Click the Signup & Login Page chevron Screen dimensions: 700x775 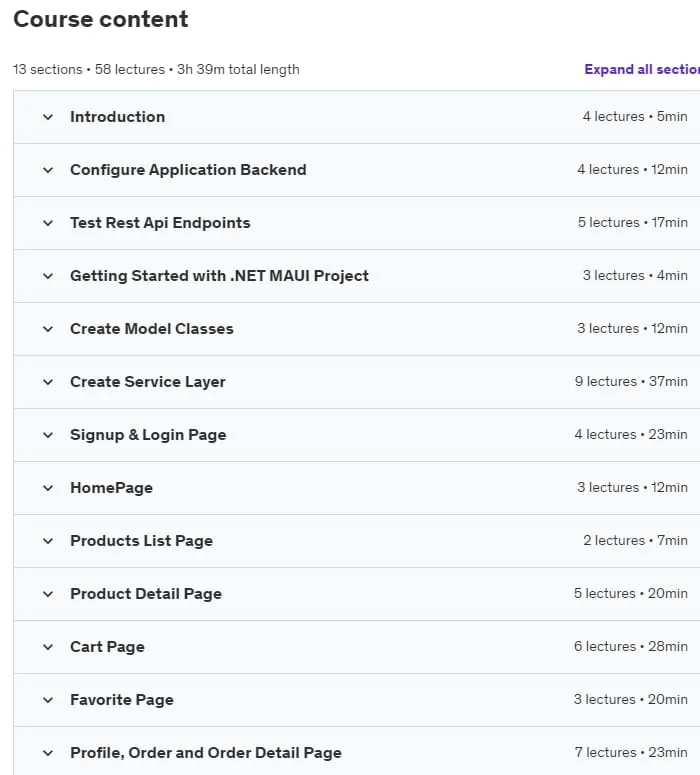point(48,435)
